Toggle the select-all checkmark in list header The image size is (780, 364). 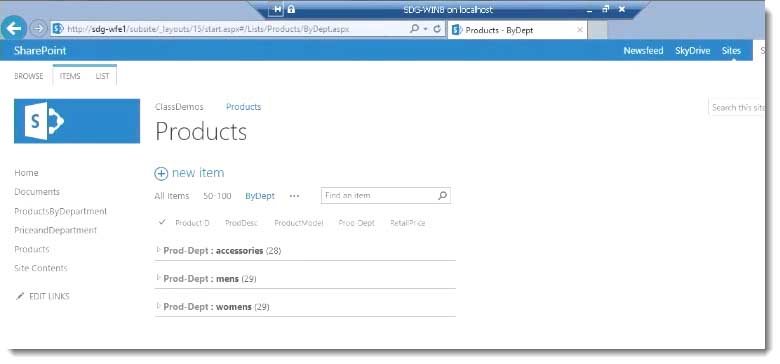coord(162,222)
